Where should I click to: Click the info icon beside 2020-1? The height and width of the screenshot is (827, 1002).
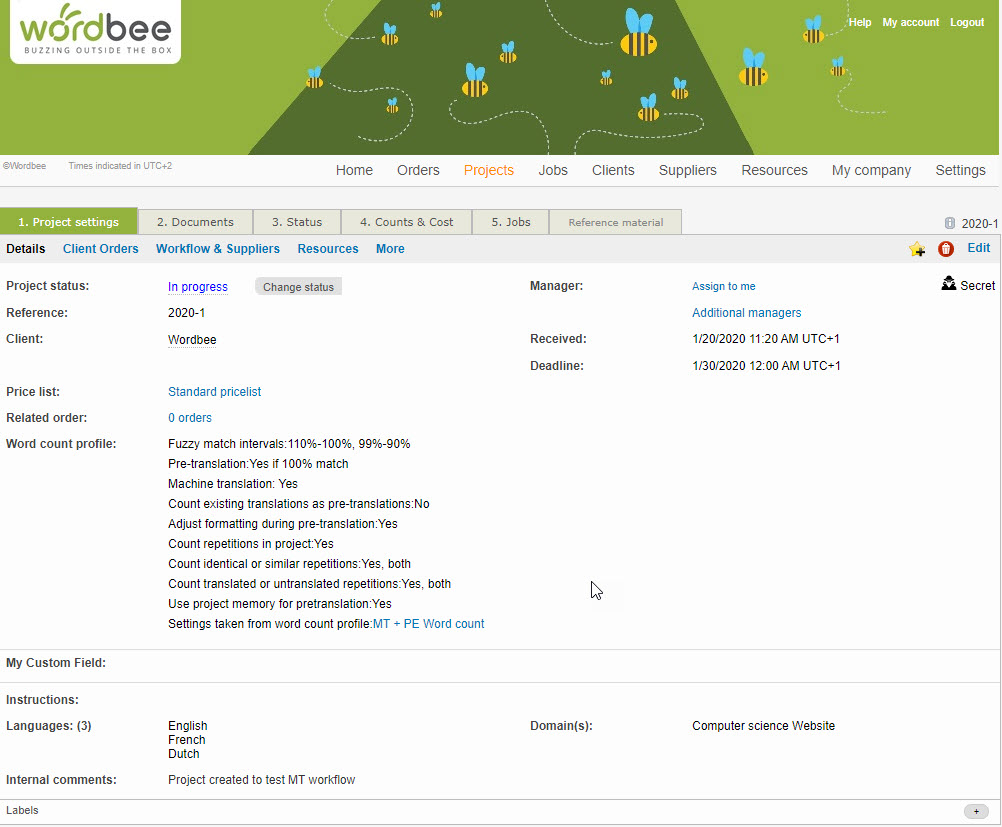pos(949,223)
